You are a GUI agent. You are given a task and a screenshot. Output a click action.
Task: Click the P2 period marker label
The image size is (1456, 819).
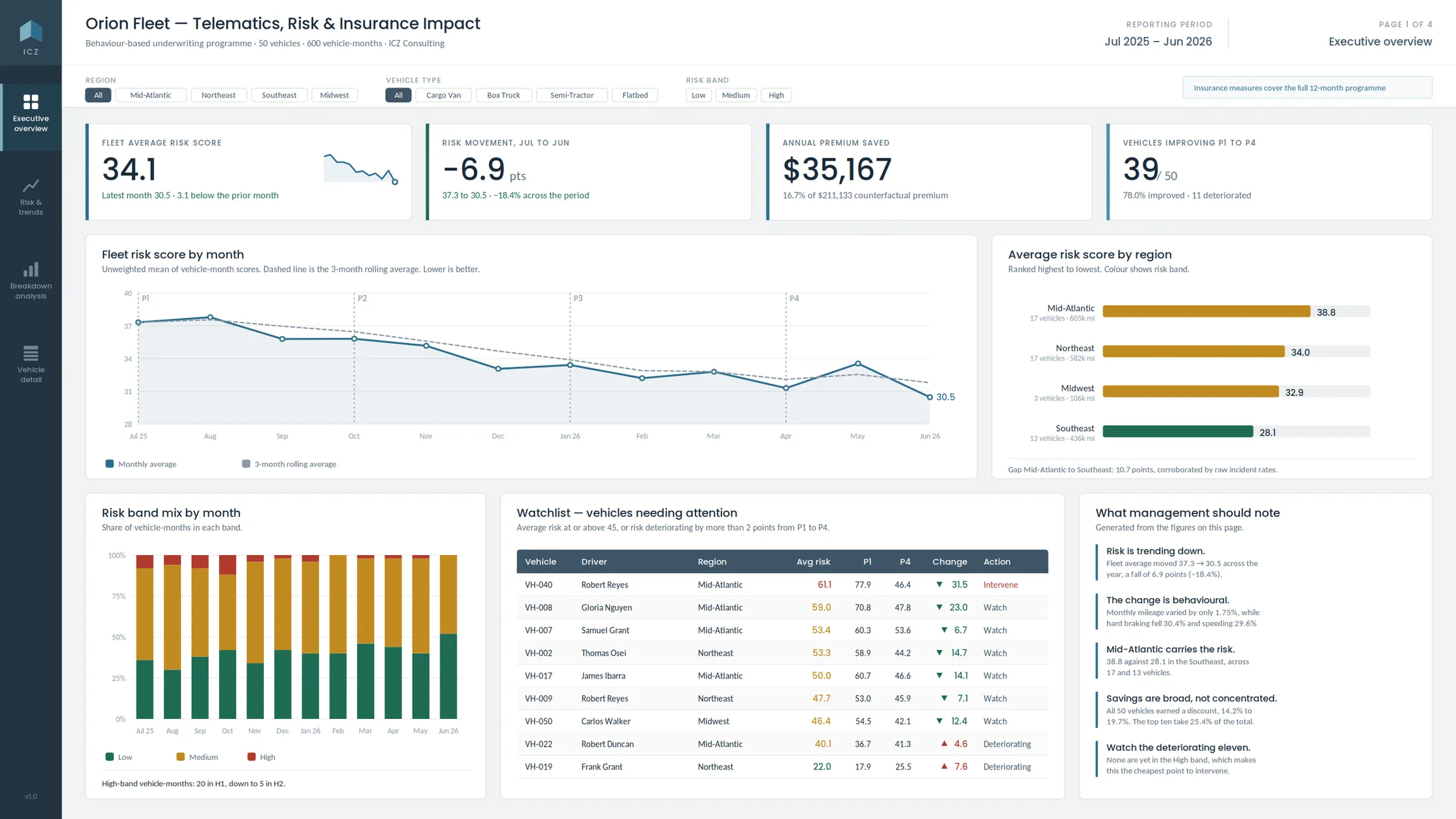pyautogui.click(x=362, y=298)
